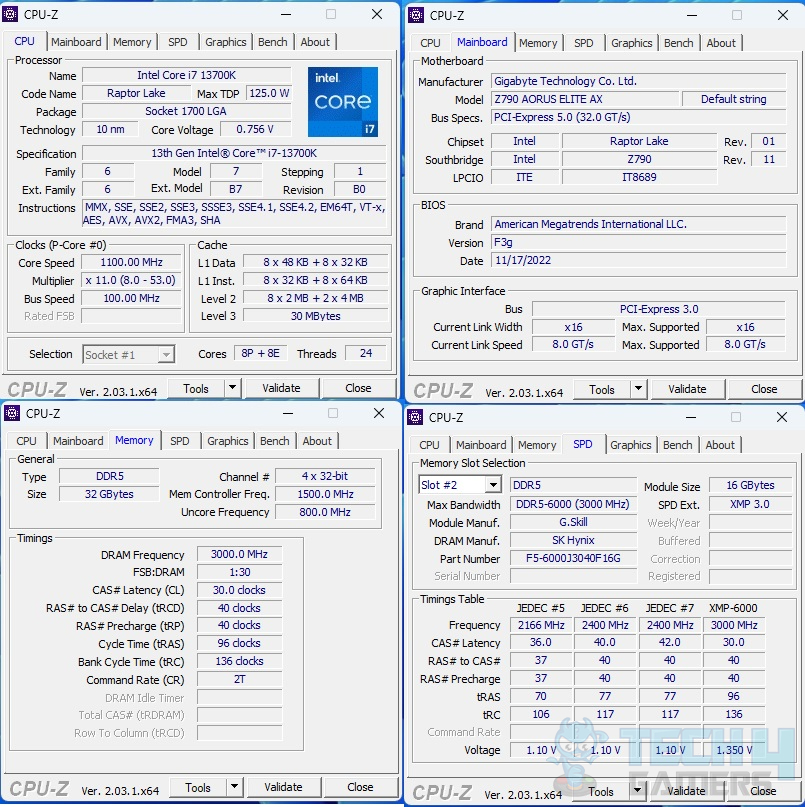Image resolution: width=805 pixels, height=807 pixels.
Task: Click Validate in the SPD-tab window
Action: tap(686, 792)
